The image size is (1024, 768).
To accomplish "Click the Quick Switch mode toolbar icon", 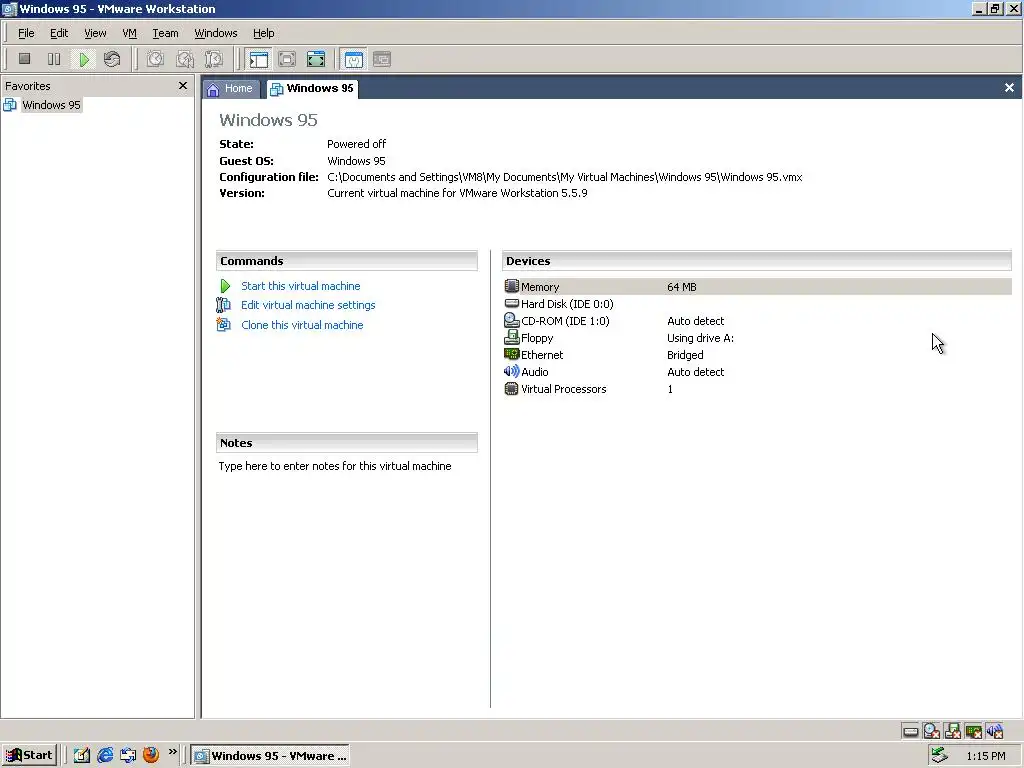I will click(287, 59).
